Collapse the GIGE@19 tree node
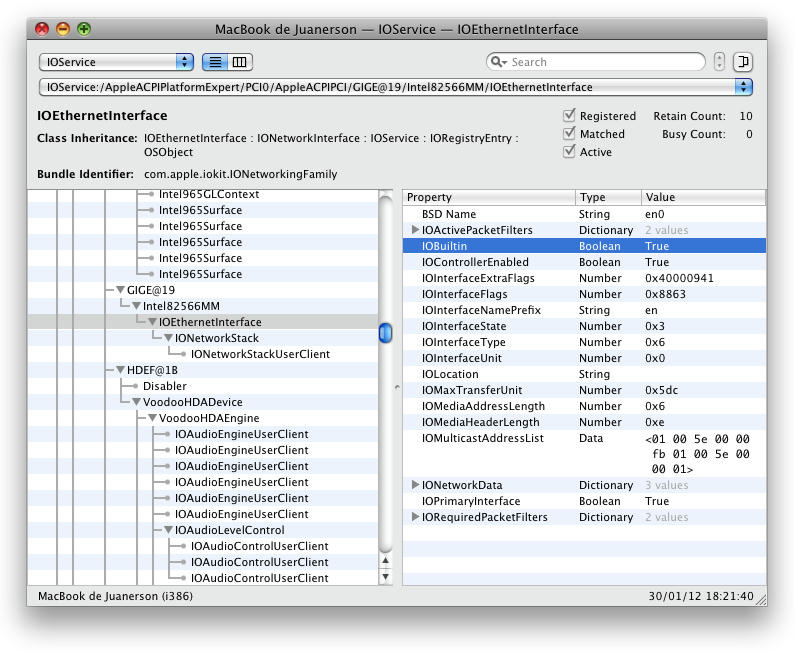Viewport: 794px width, 658px height. 120,290
